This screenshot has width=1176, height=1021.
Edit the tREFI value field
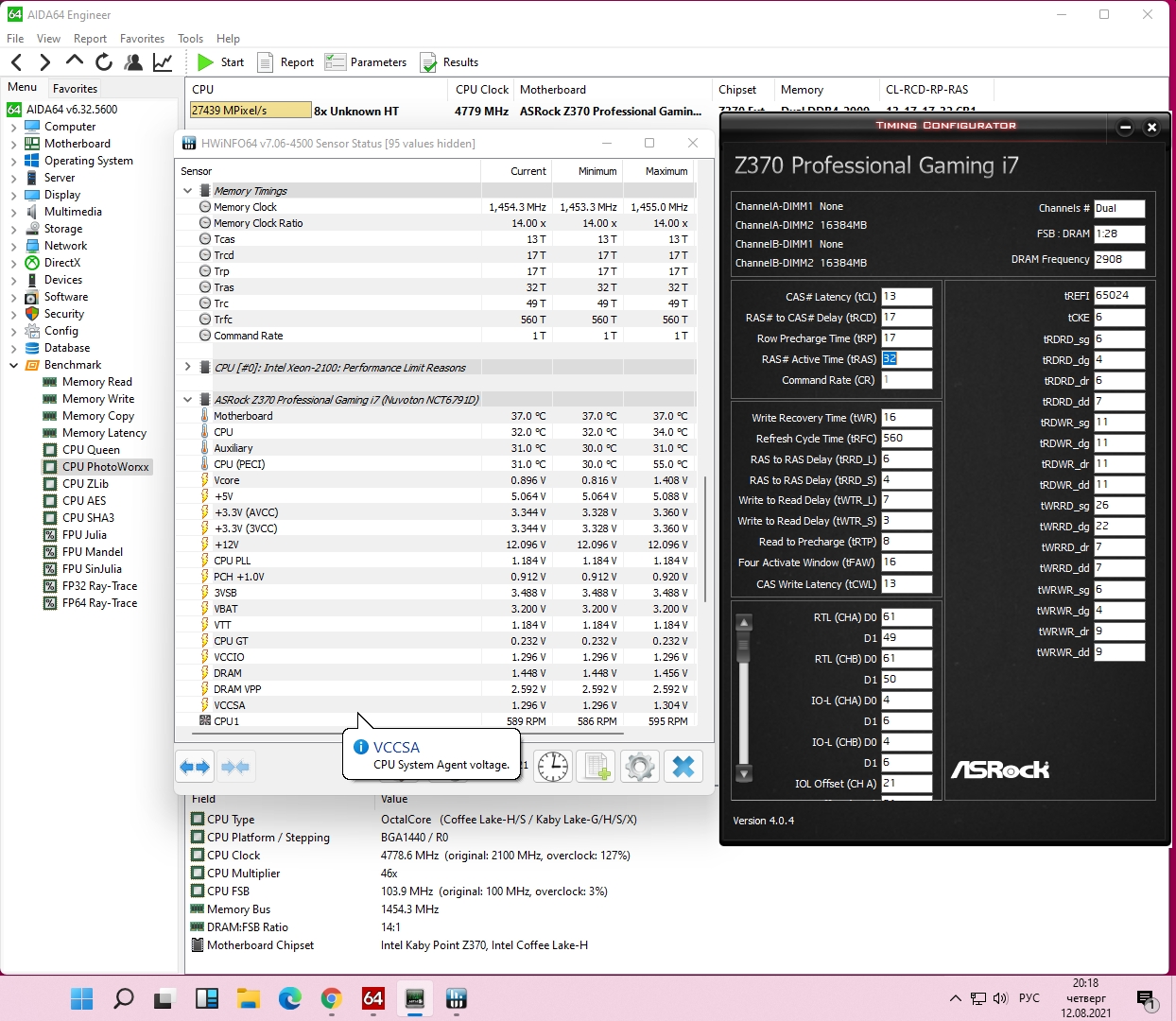pos(1119,296)
